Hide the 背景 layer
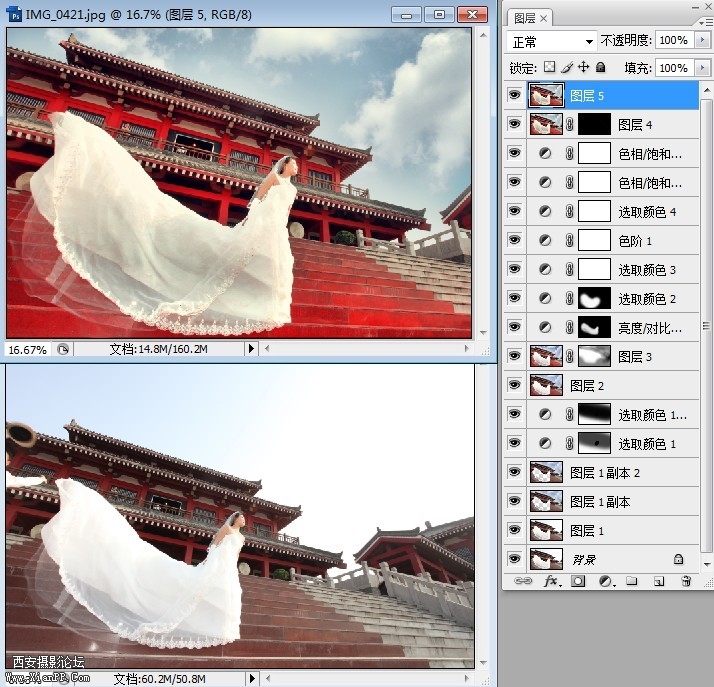Viewport: 714px width, 687px height. point(515,559)
